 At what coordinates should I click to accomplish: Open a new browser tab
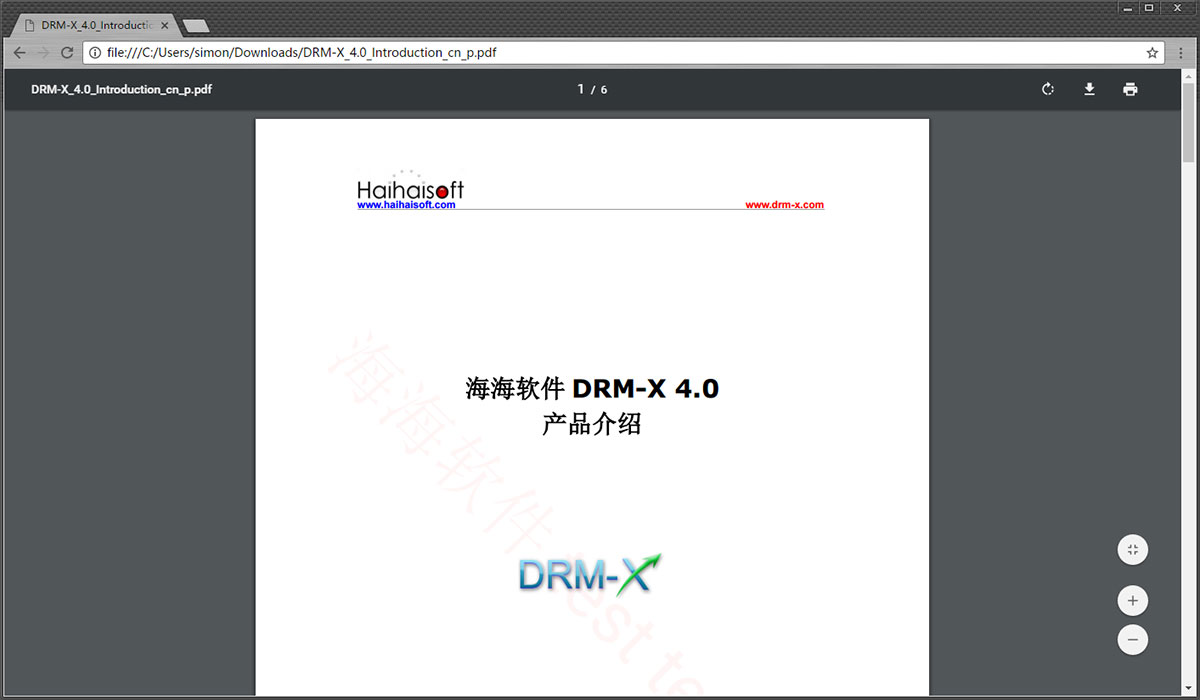click(196, 25)
